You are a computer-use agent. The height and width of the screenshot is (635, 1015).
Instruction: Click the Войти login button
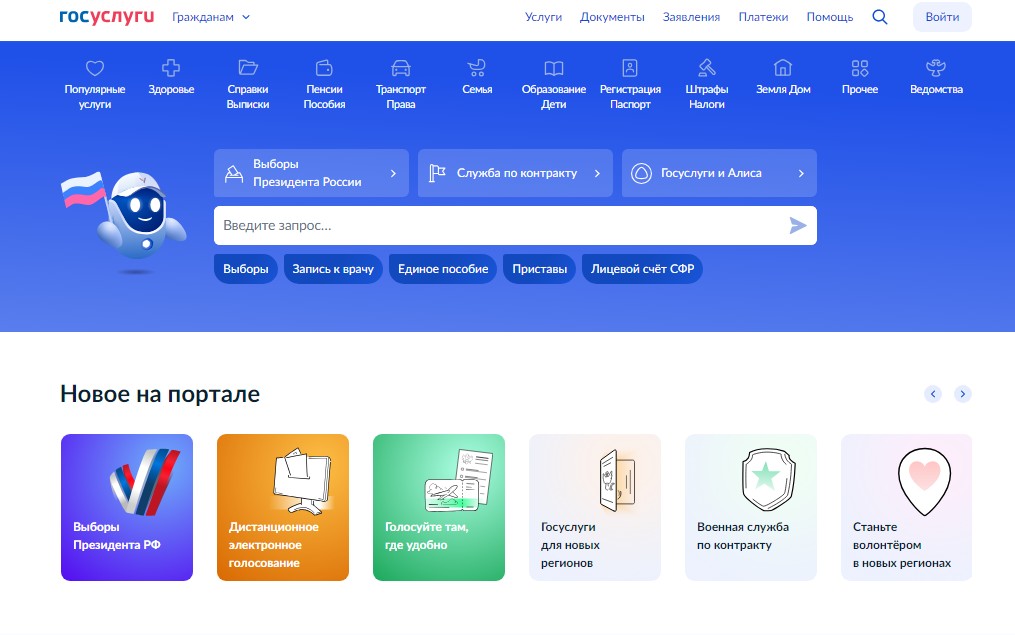pyautogui.click(x=942, y=17)
